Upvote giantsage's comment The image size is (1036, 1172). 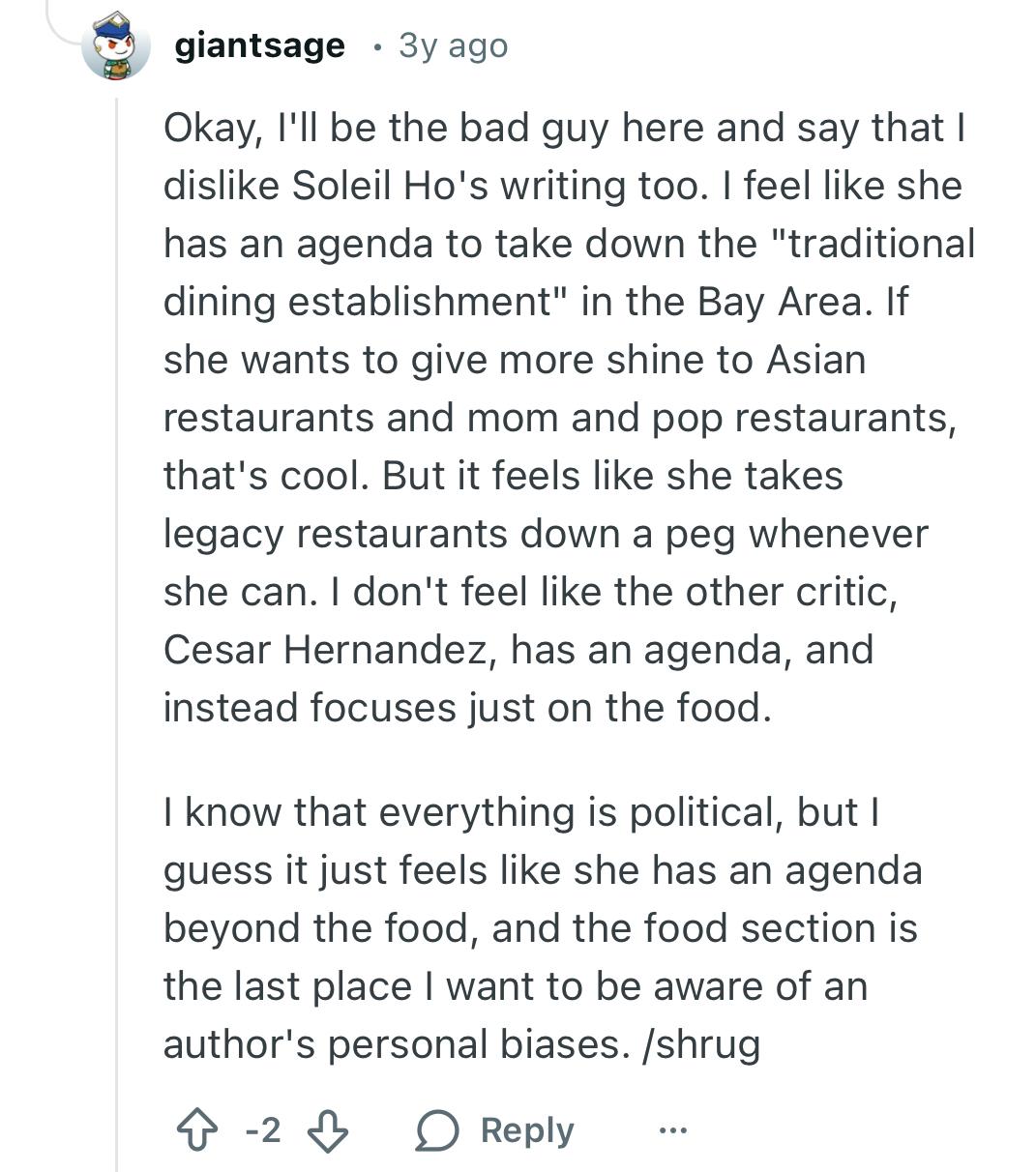[196, 1130]
